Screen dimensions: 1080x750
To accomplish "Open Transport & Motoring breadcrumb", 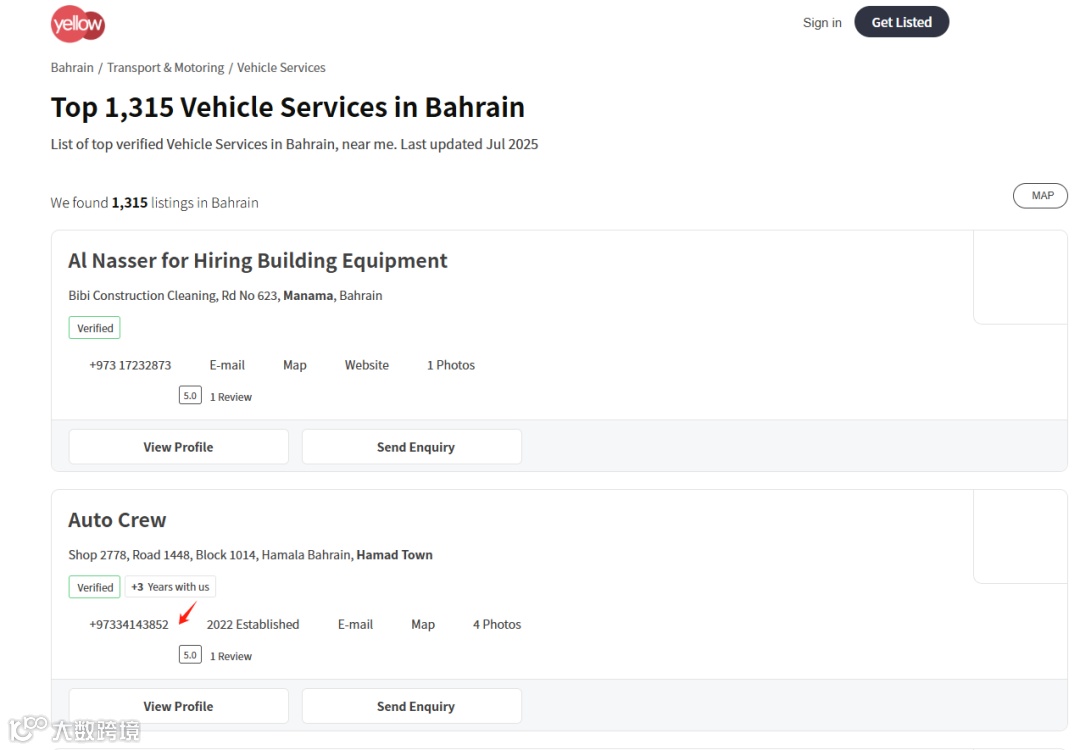I will (x=166, y=68).
